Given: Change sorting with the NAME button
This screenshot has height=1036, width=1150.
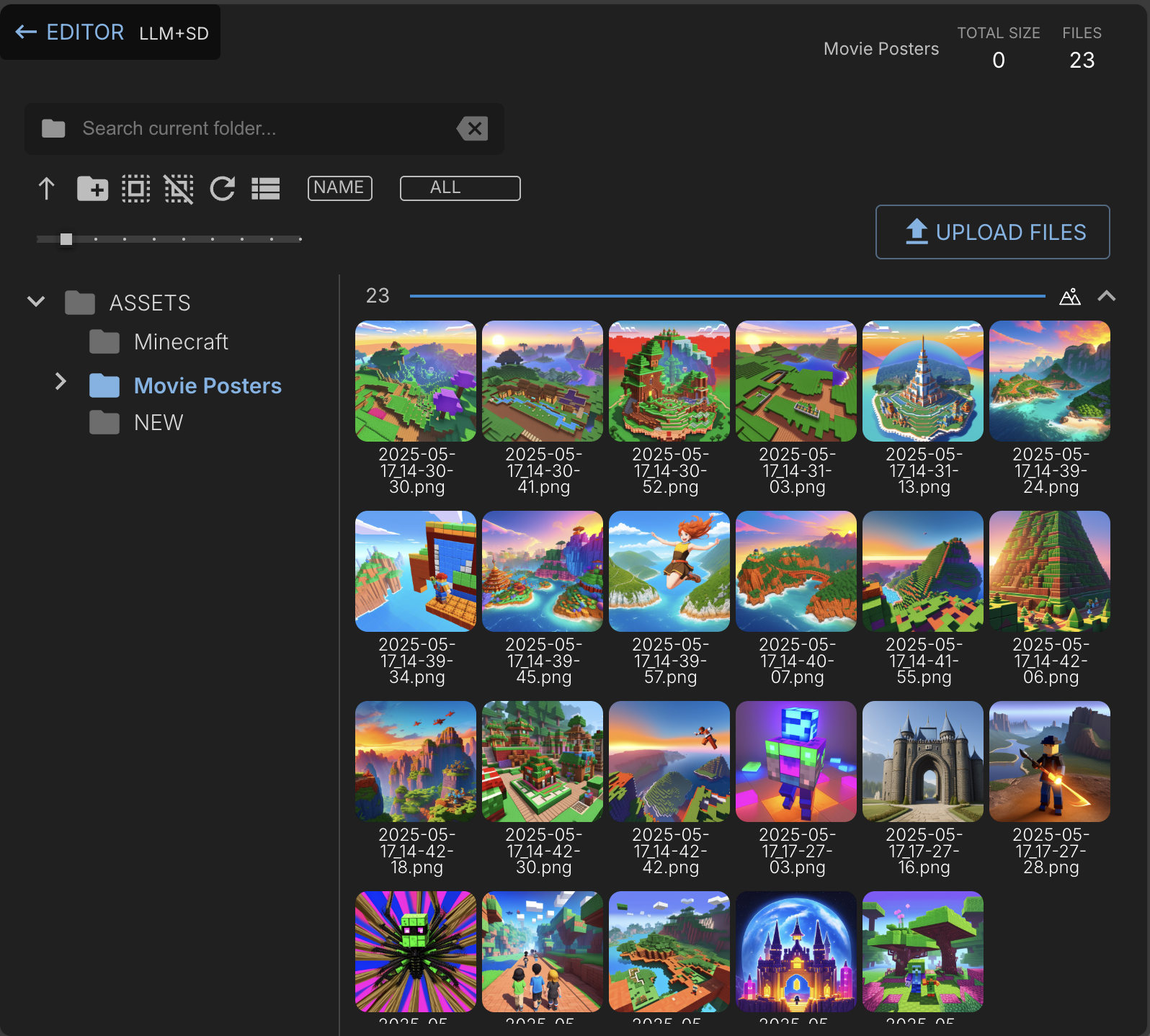Looking at the screenshot, I should [x=339, y=188].
